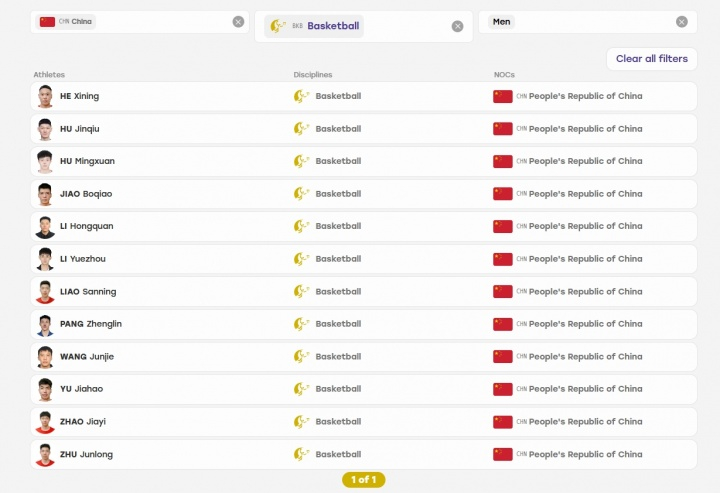Click the basketball pictogram in Basketball filter
This screenshot has height=493, width=720.
tap(278, 26)
